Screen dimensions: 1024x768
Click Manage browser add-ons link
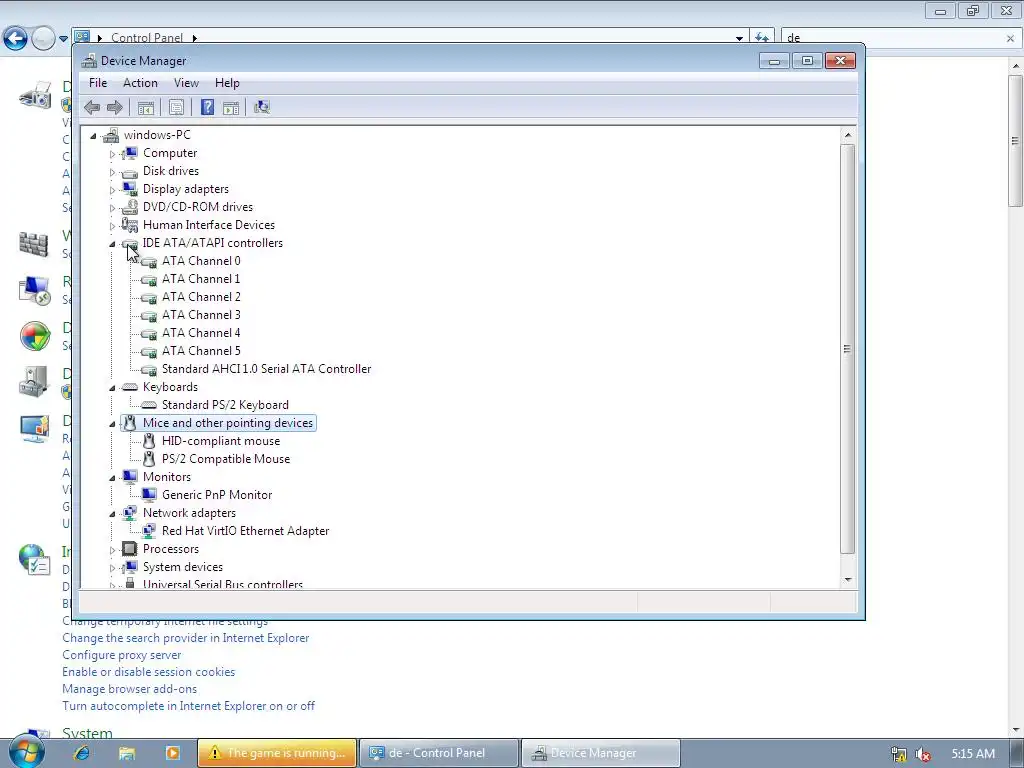(x=129, y=689)
